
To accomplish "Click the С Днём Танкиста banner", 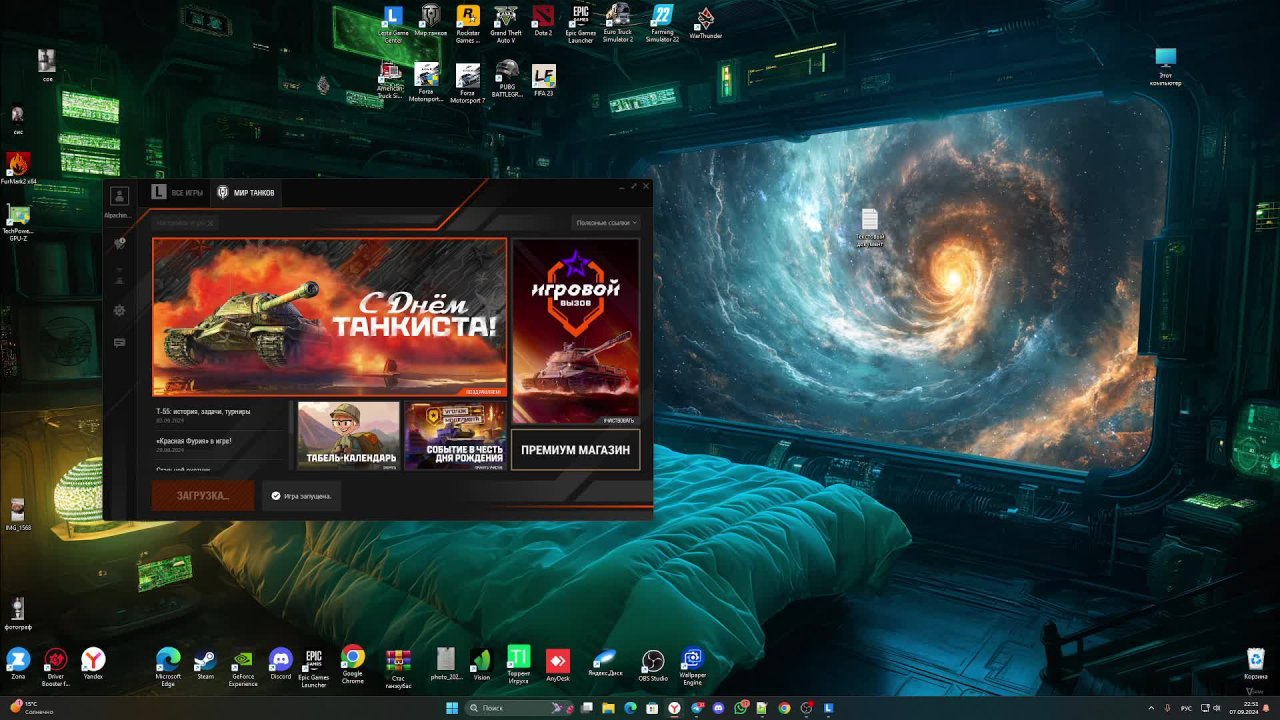I will 329,317.
